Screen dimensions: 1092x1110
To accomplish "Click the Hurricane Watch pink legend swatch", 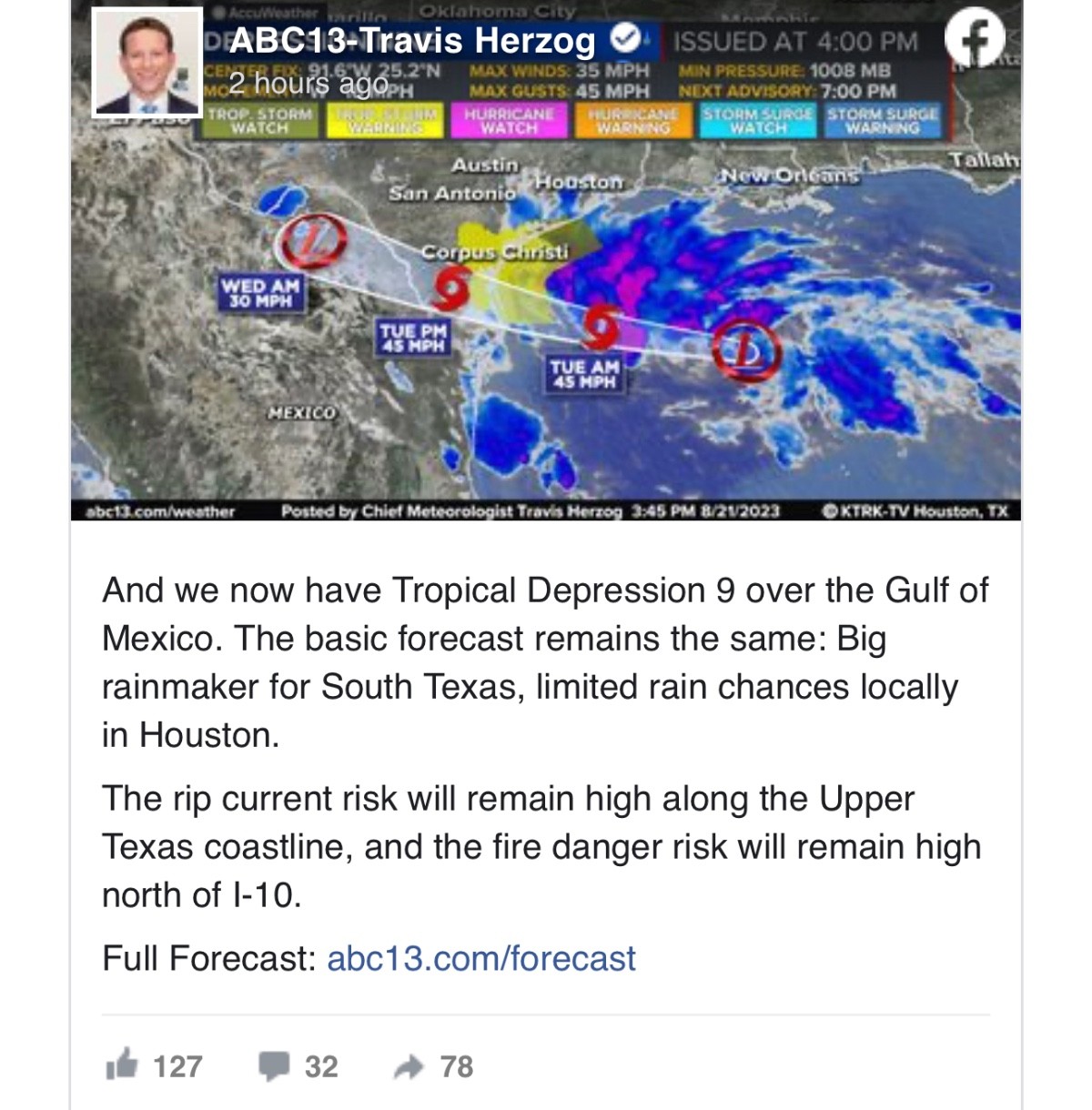I will coord(509,121).
